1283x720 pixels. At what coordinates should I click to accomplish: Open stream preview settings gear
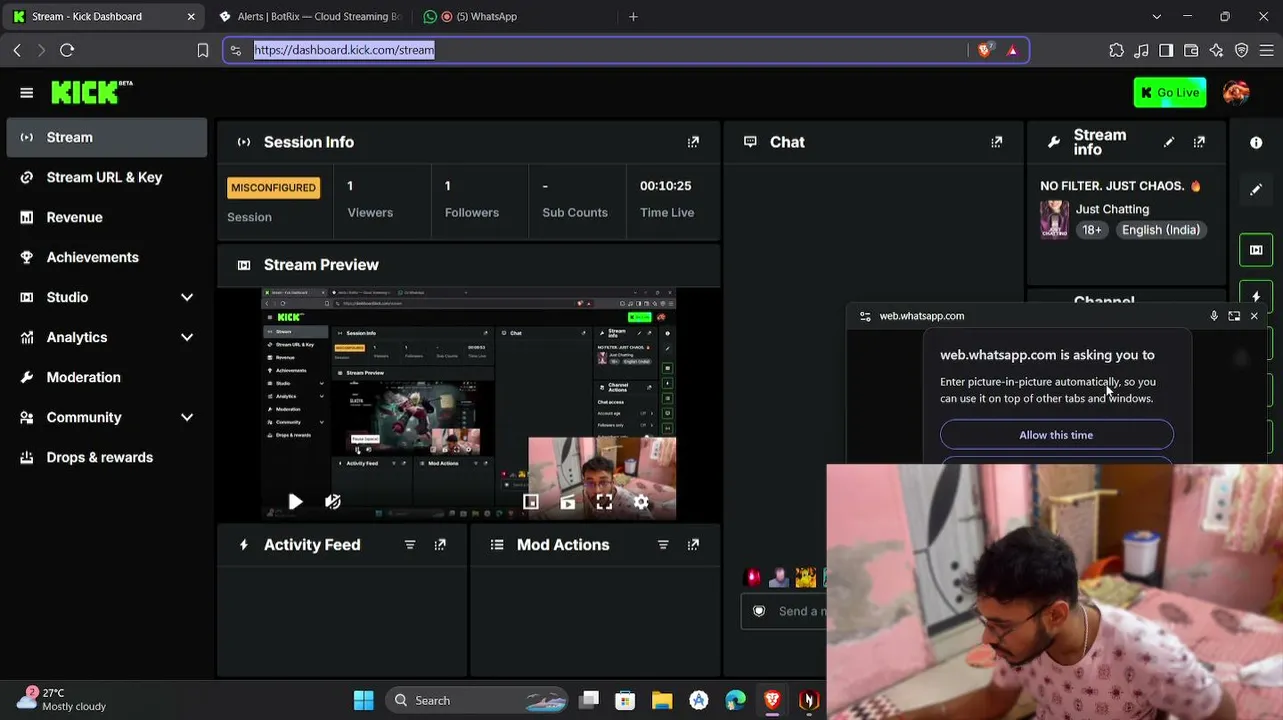641,502
